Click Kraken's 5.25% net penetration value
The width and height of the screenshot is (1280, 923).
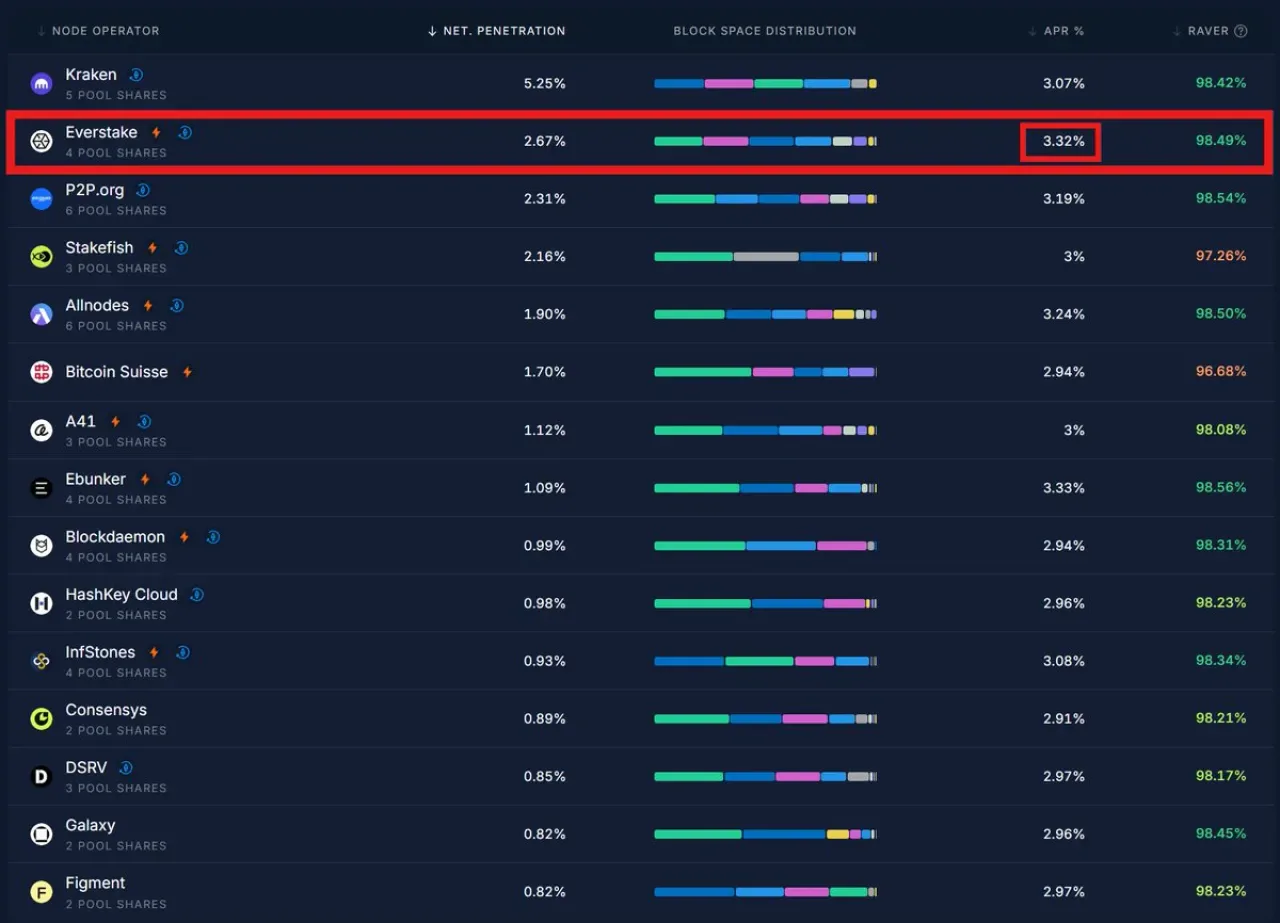point(544,83)
